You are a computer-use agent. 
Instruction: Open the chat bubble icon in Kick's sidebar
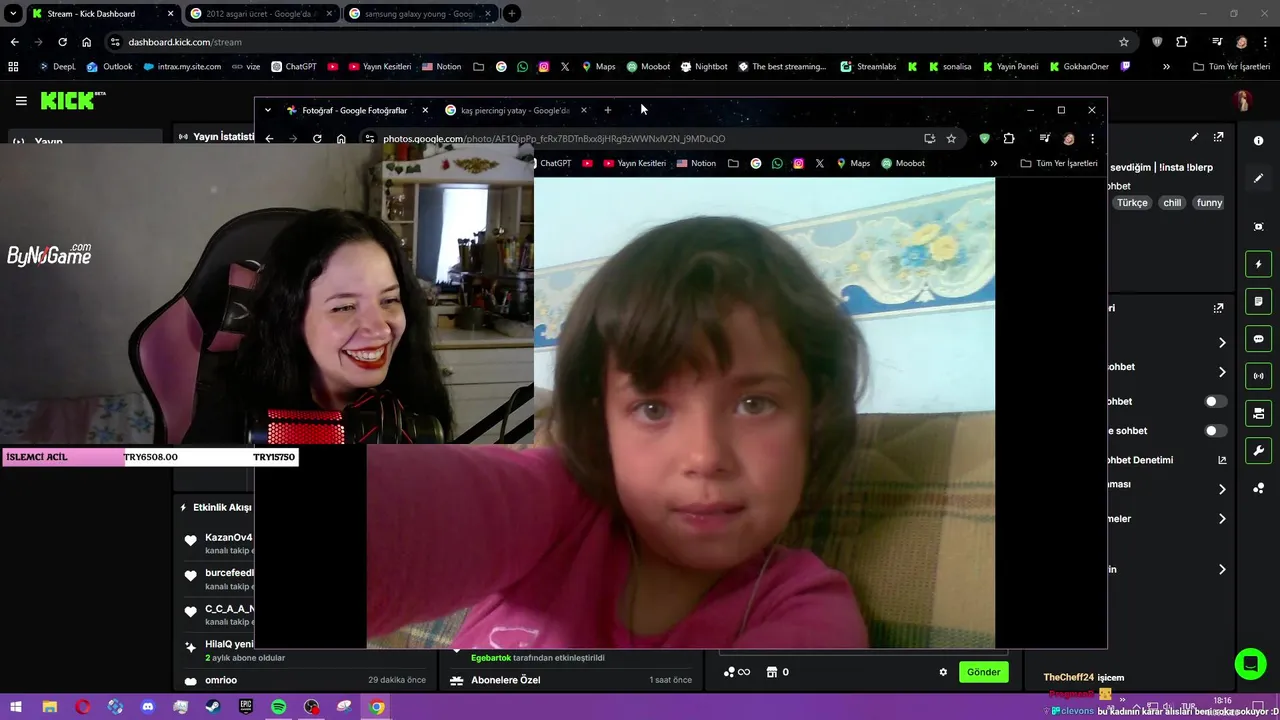[1258, 339]
